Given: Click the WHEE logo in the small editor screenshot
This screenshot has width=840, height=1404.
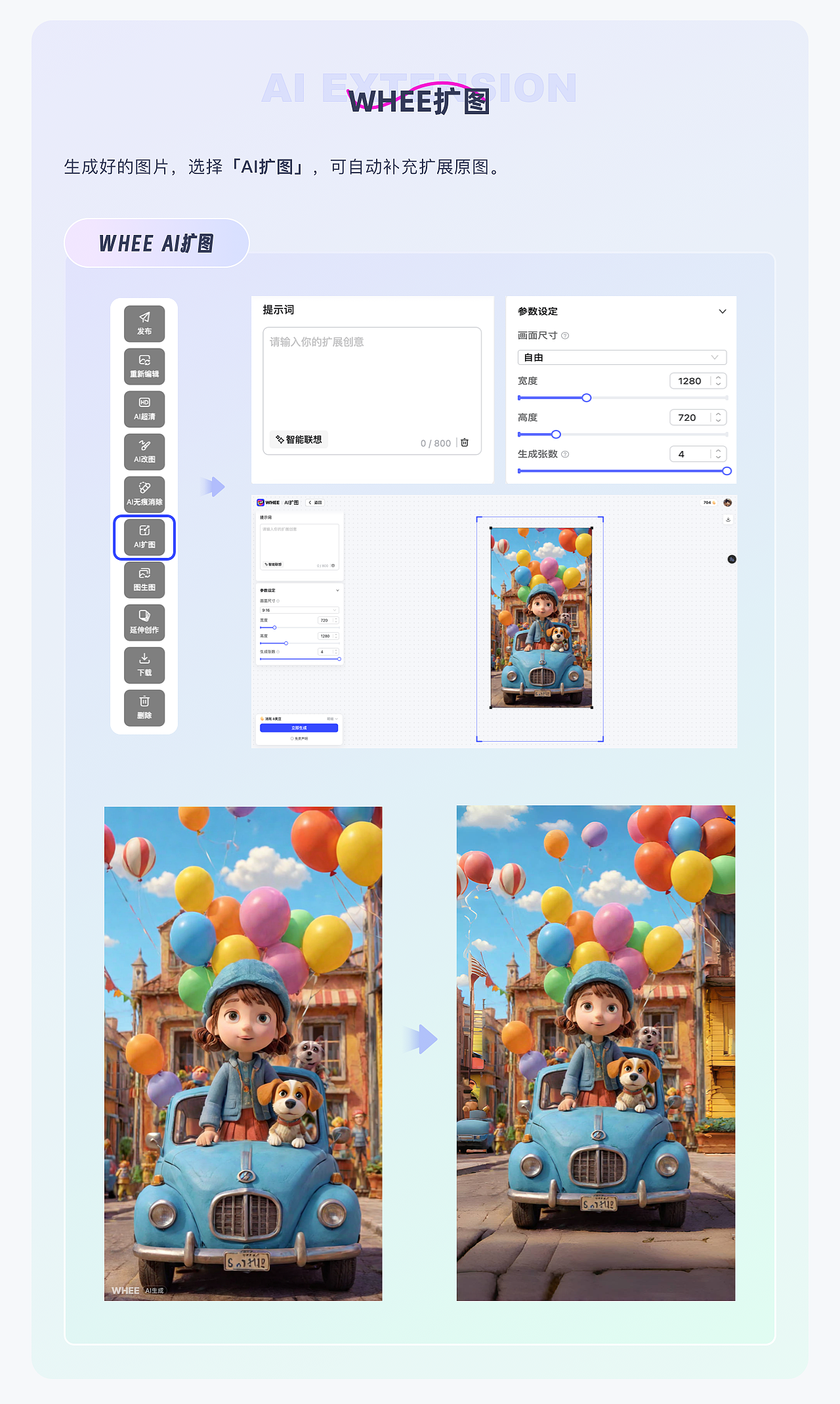Looking at the screenshot, I should click(268, 502).
